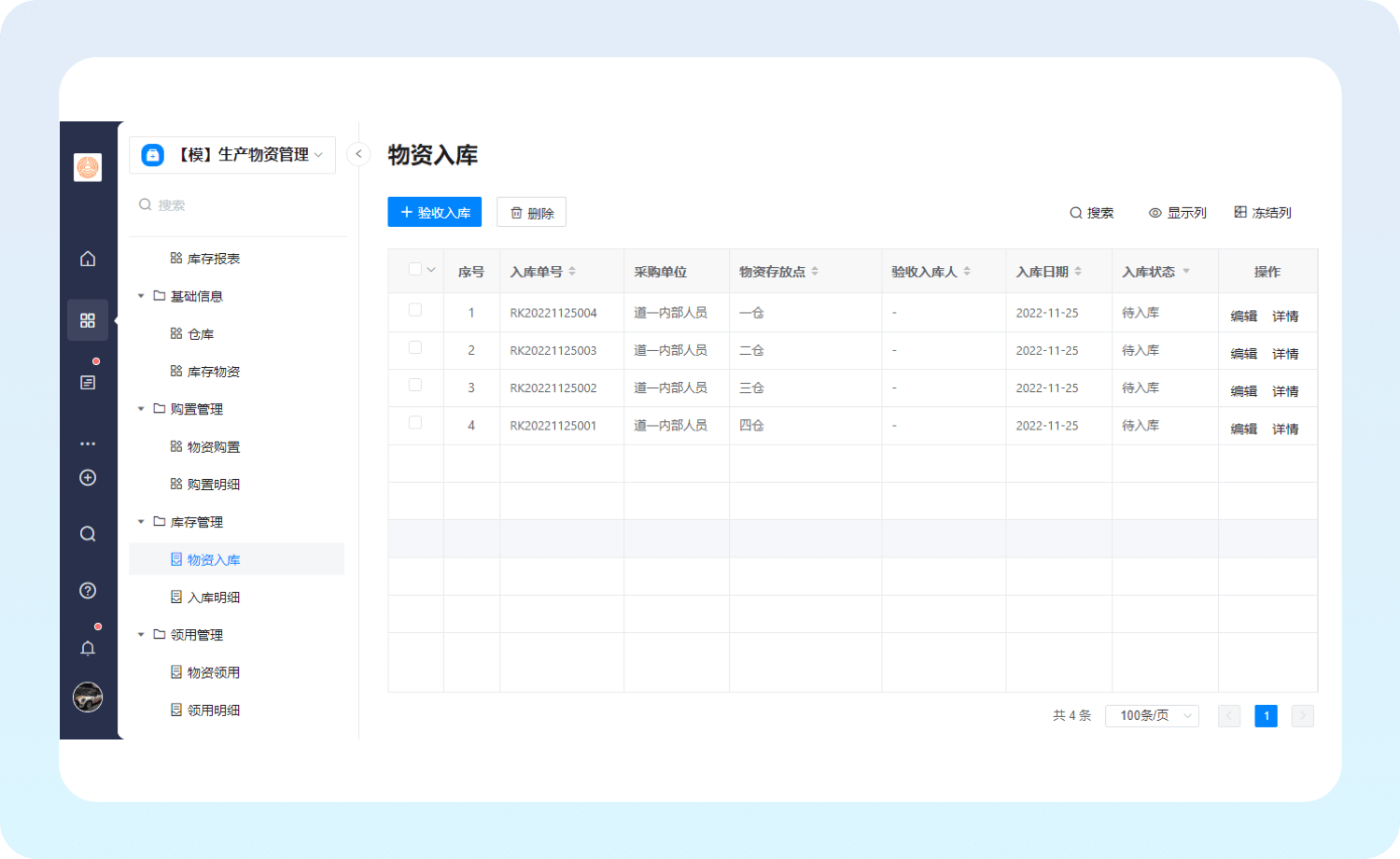Collapse the 基础信息 folder in tree
1400x859 pixels.
pyautogui.click(x=141, y=296)
